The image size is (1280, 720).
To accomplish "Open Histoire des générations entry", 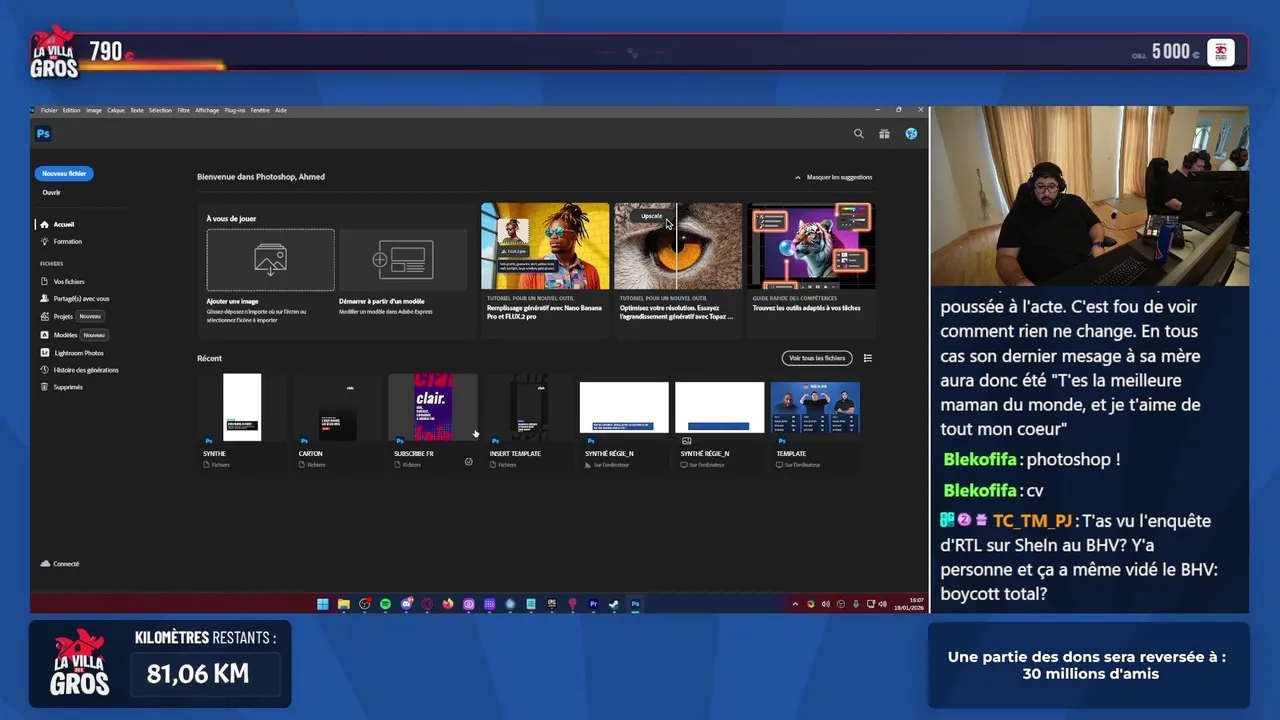I will tap(79, 370).
